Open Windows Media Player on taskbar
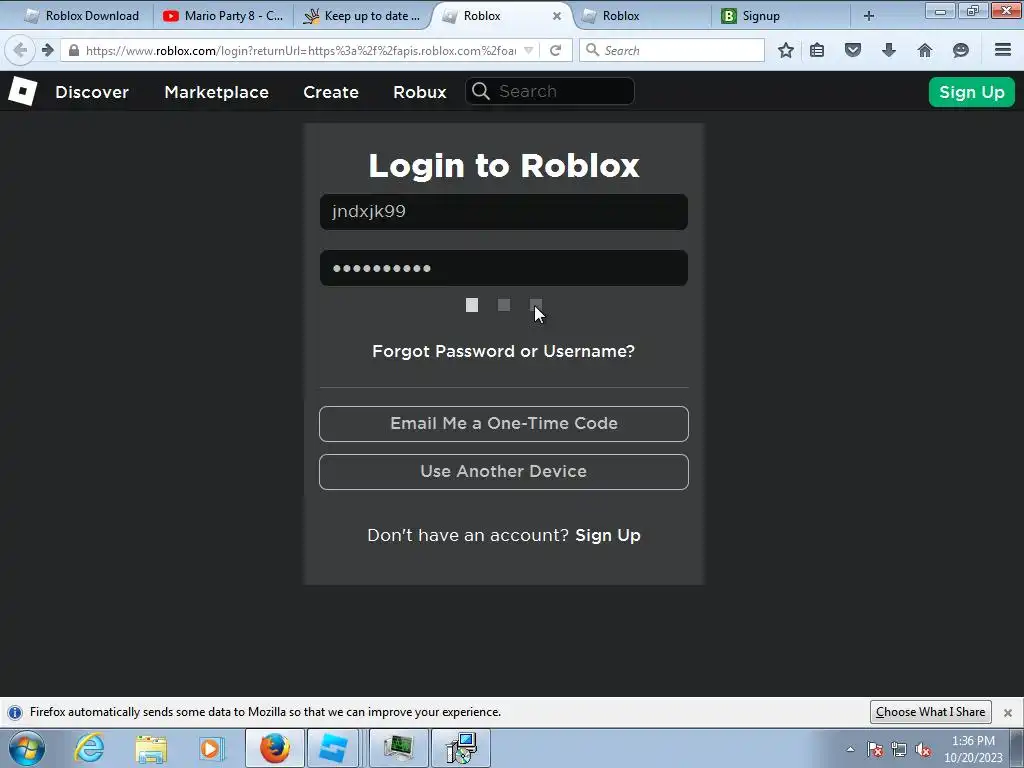The width and height of the screenshot is (1024, 768). pyautogui.click(x=212, y=748)
